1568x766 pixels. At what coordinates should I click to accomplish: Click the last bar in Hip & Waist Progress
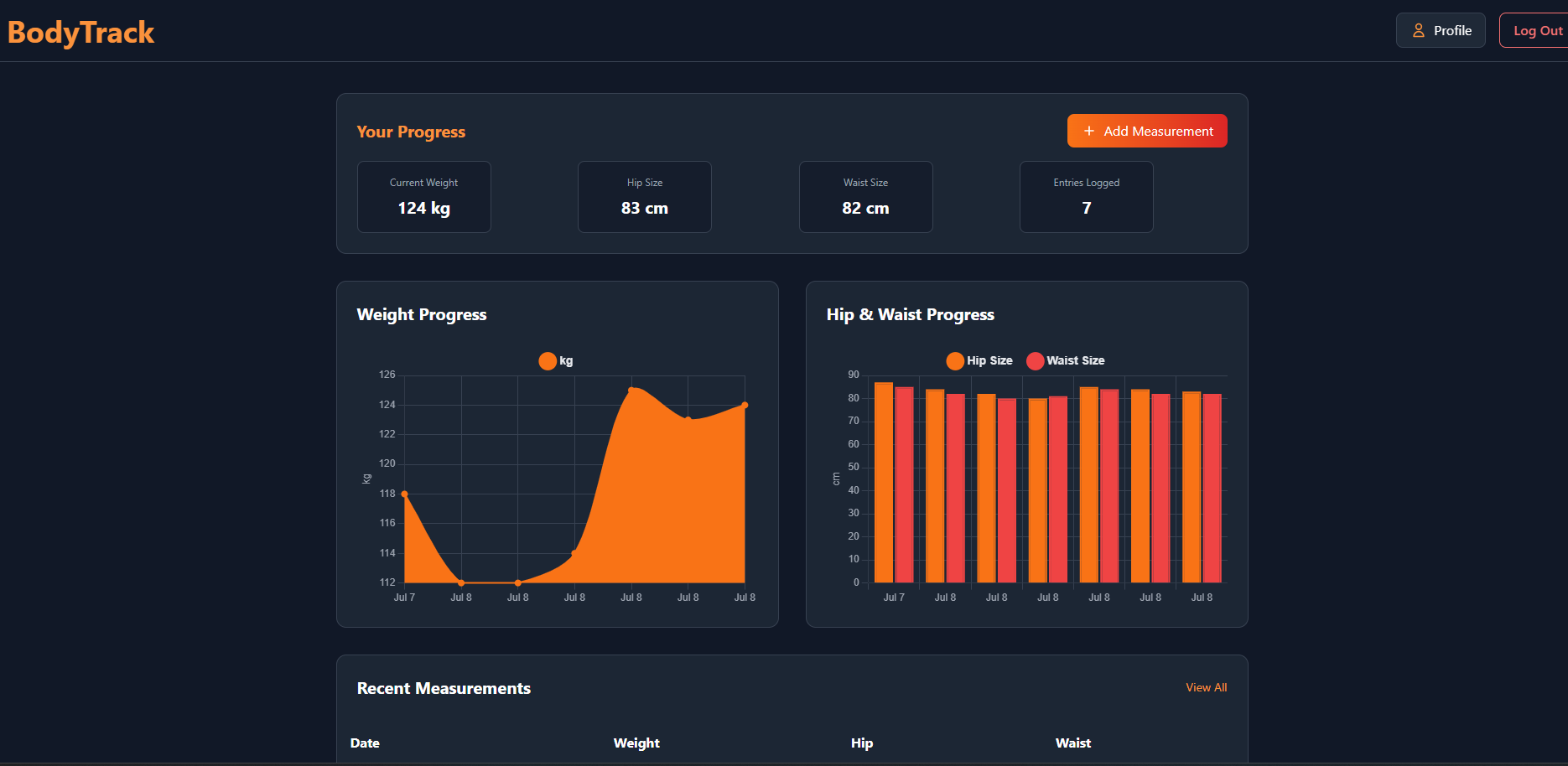[1214, 486]
